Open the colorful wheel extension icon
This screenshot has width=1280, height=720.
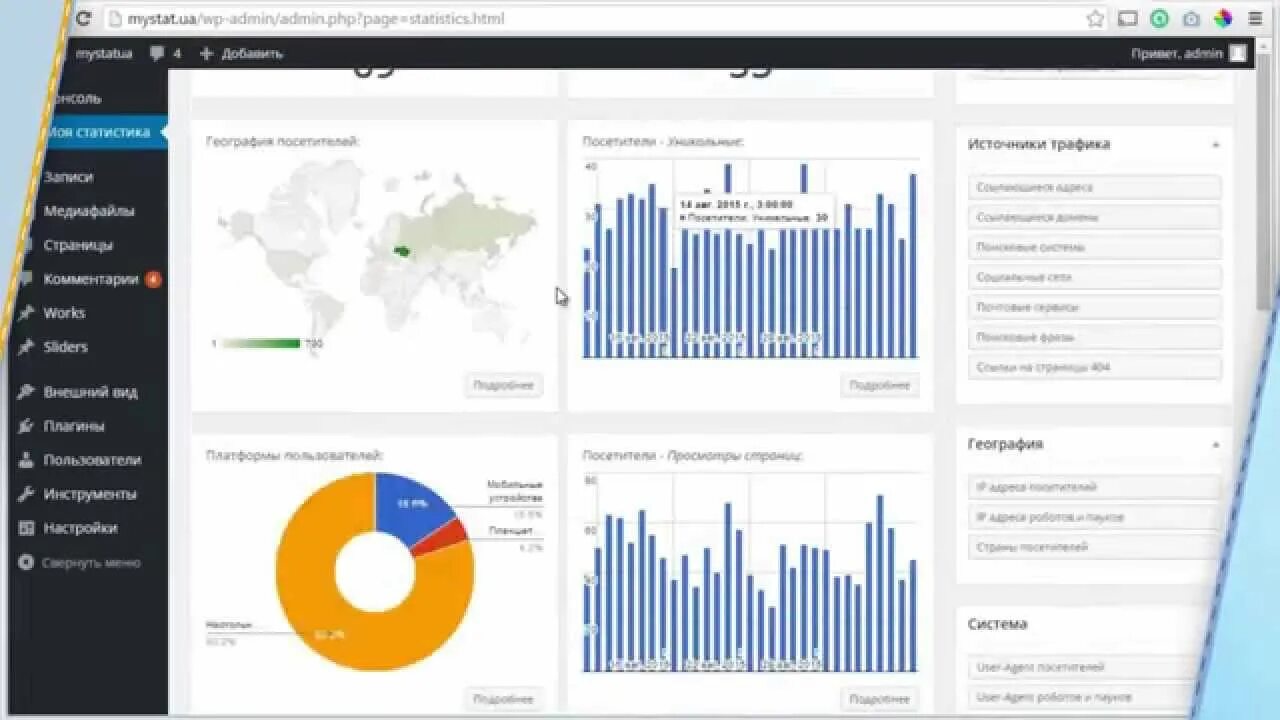tap(1223, 18)
